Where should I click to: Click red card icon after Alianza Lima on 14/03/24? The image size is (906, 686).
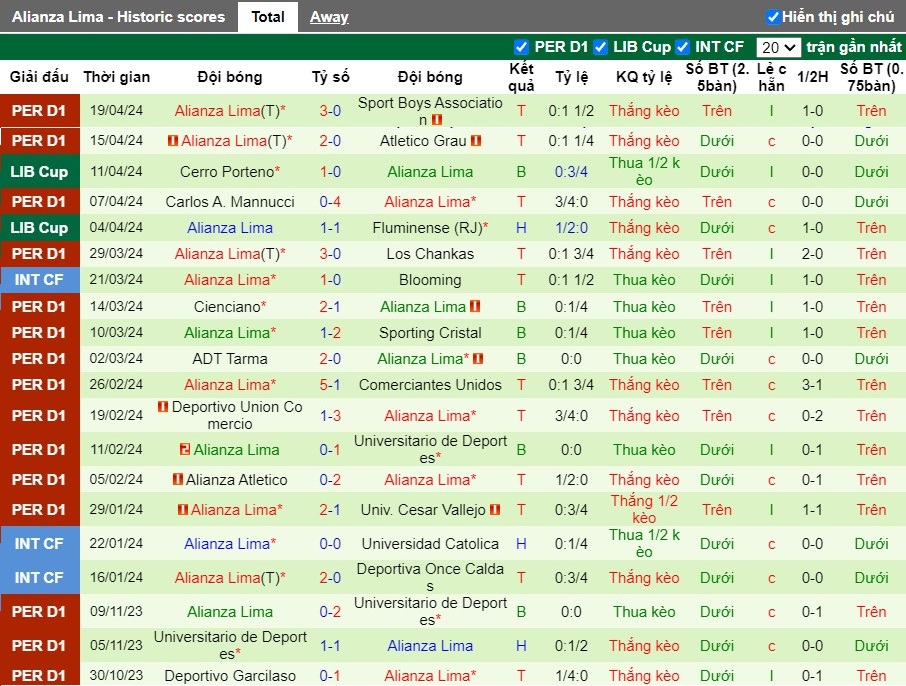[x=475, y=306]
